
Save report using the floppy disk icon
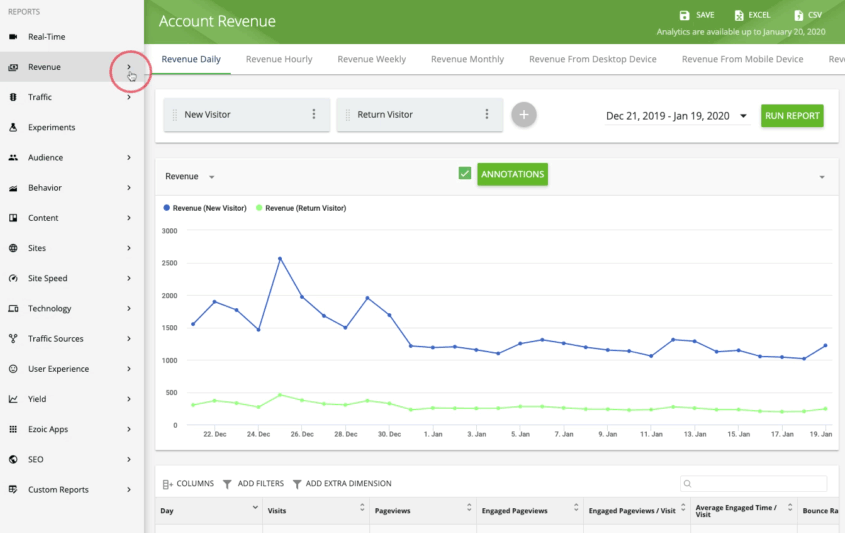(x=684, y=15)
